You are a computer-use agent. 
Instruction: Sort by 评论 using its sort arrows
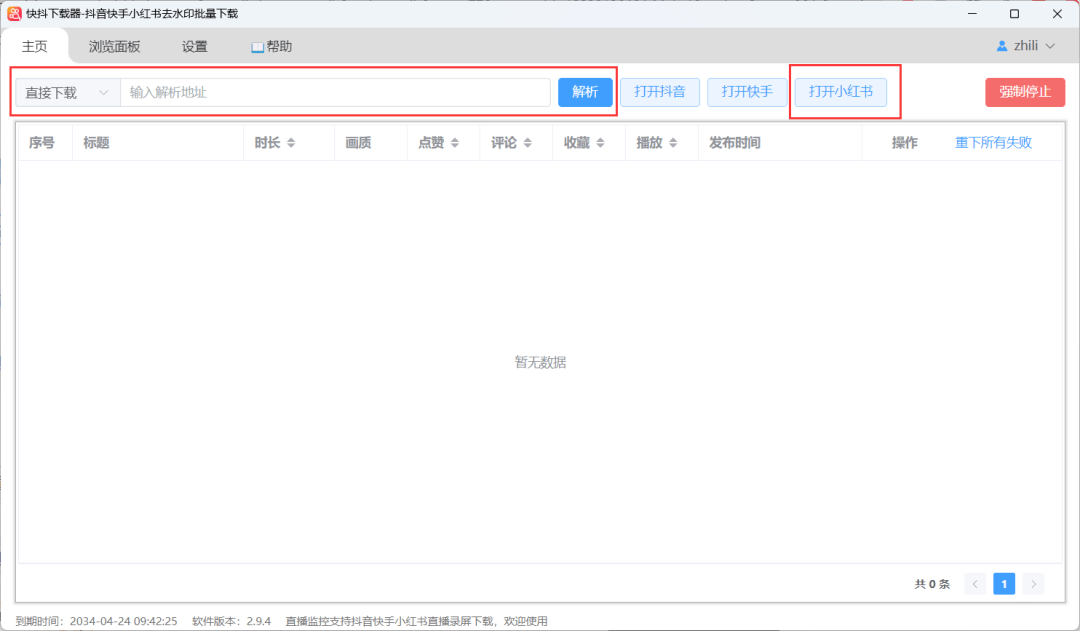(x=528, y=143)
